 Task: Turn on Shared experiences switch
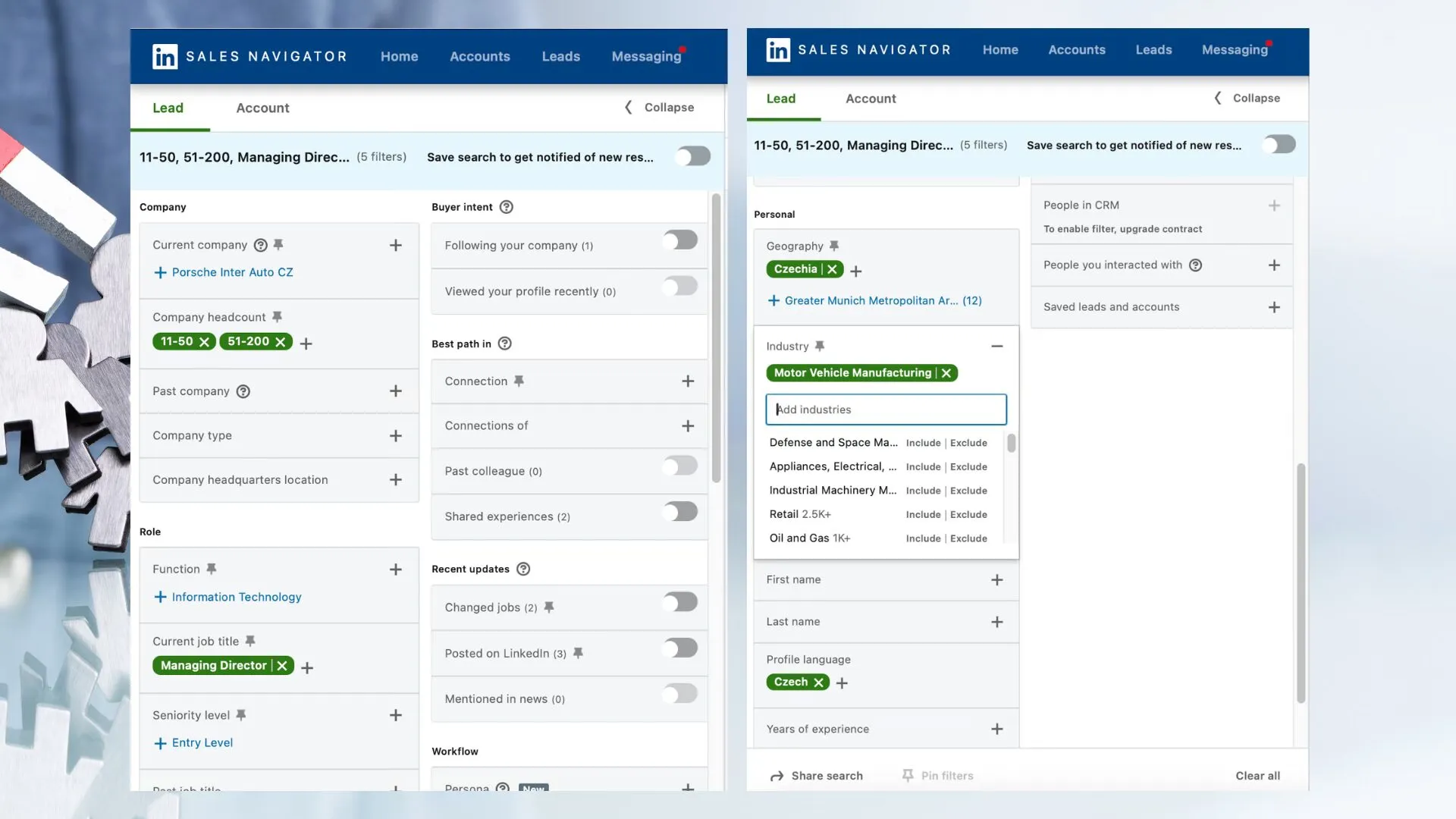click(679, 512)
